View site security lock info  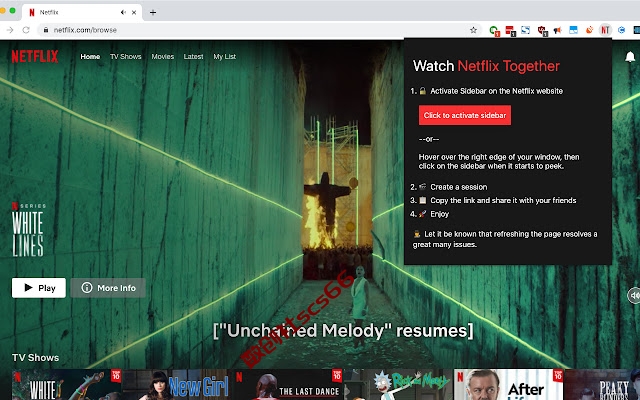(46, 30)
